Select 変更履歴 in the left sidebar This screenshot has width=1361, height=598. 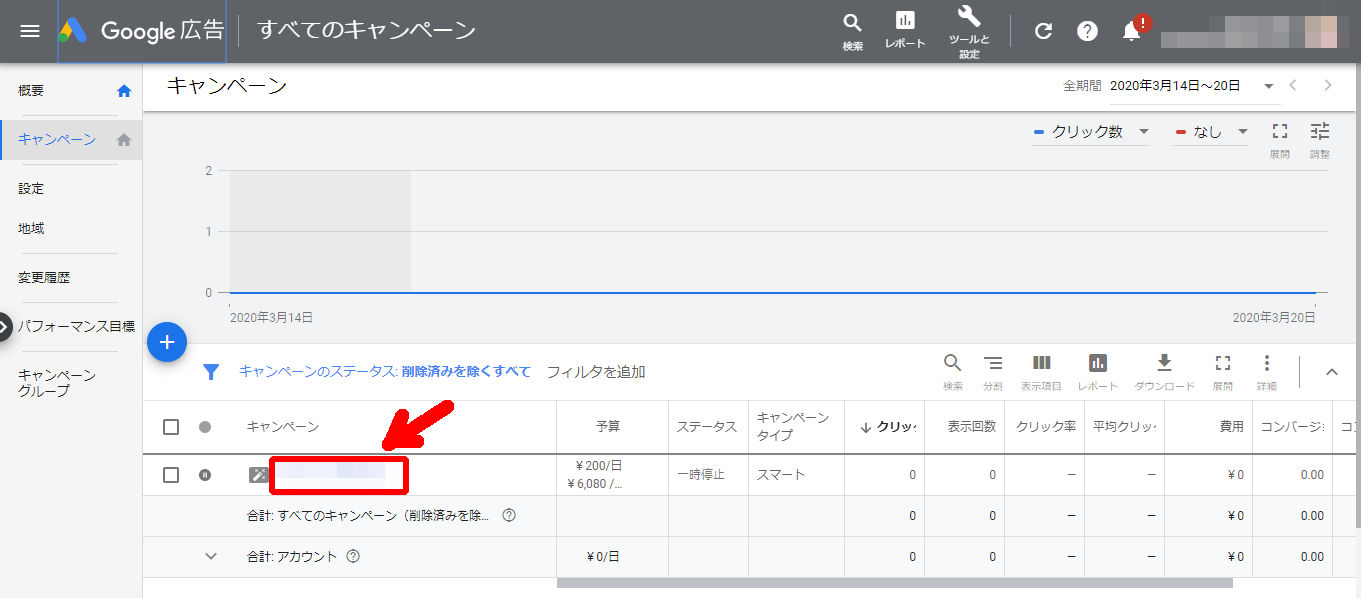pyautogui.click(x=44, y=277)
